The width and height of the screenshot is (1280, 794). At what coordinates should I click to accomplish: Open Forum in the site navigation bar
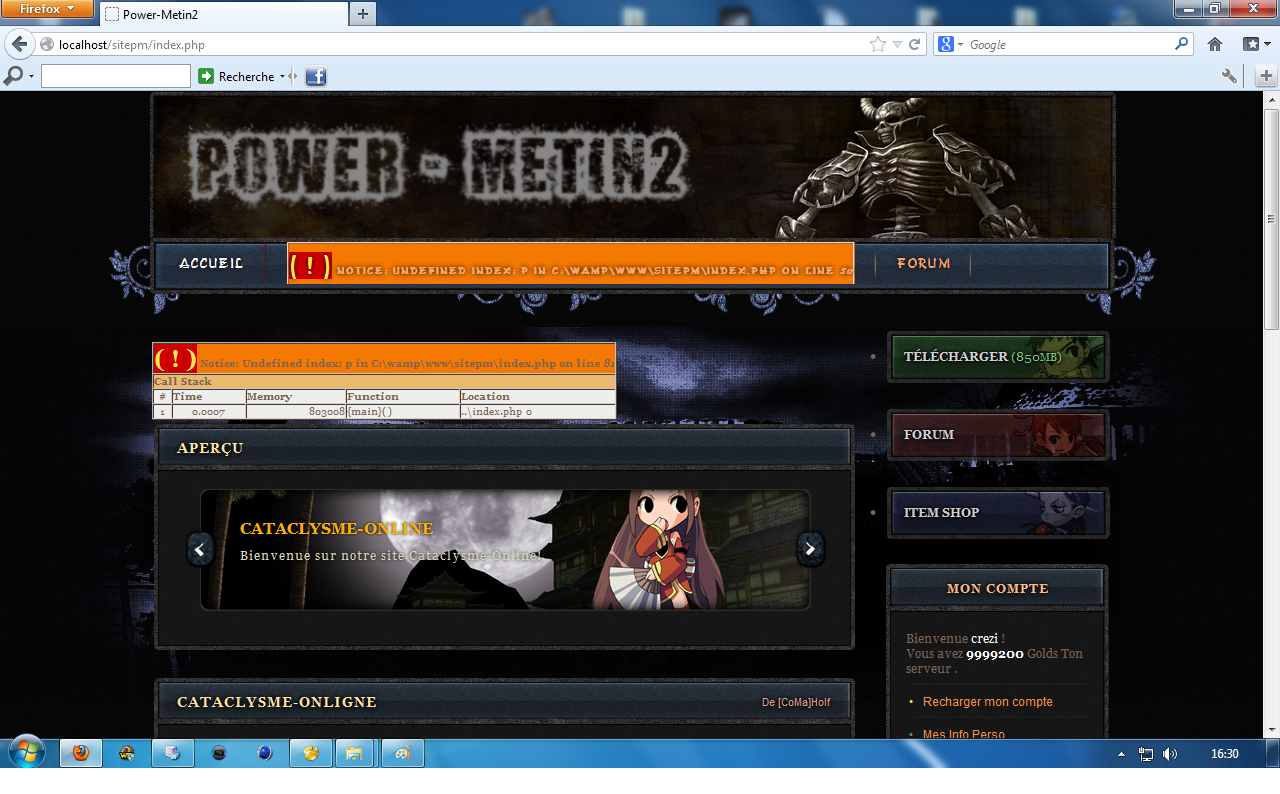click(x=923, y=263)
